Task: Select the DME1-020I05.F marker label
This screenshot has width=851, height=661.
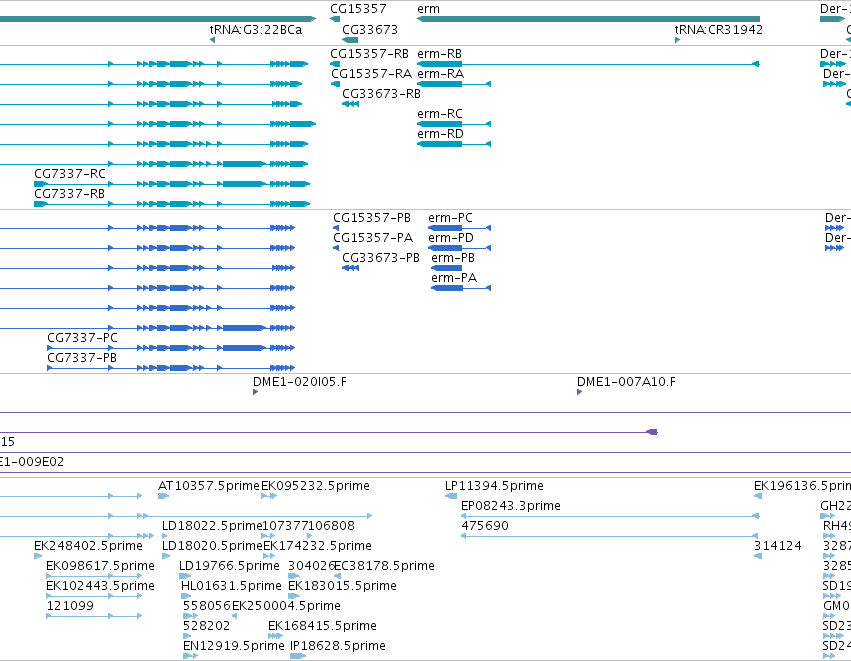Action: click(x=300, y=382)
